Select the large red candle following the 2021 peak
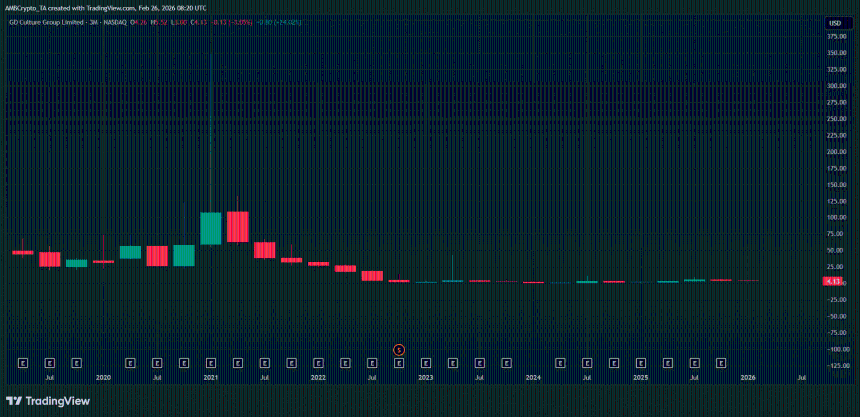 tap(237, 226)
